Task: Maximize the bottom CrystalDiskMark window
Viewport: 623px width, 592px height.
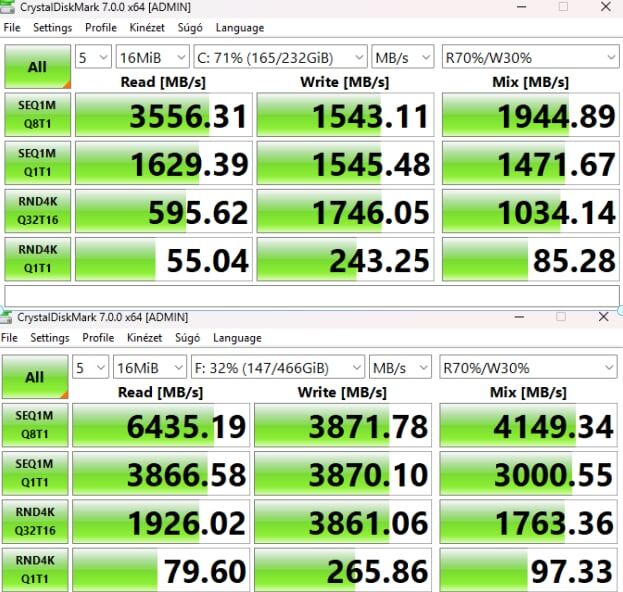Action: (x=561, y=317)
